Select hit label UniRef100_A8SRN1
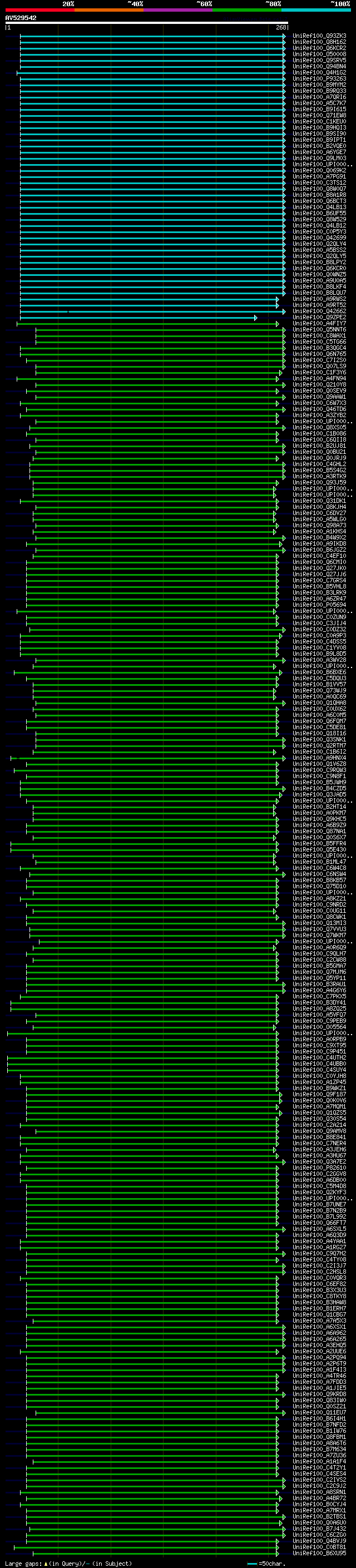 [x=319, y=1492]
